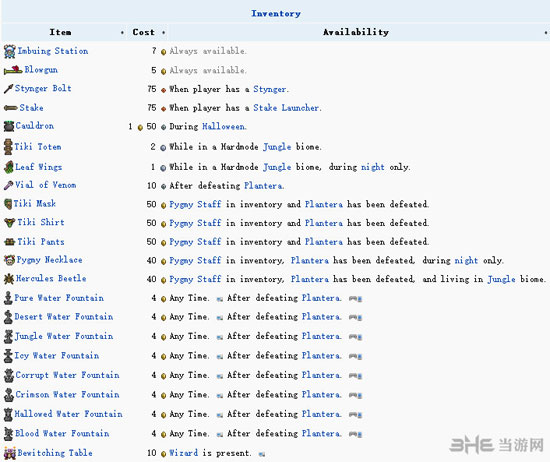This screenshot has height=462, width=550.
Task: Follow the Plantera link in Vial of Venom row
Action: (x=263, y=186)
